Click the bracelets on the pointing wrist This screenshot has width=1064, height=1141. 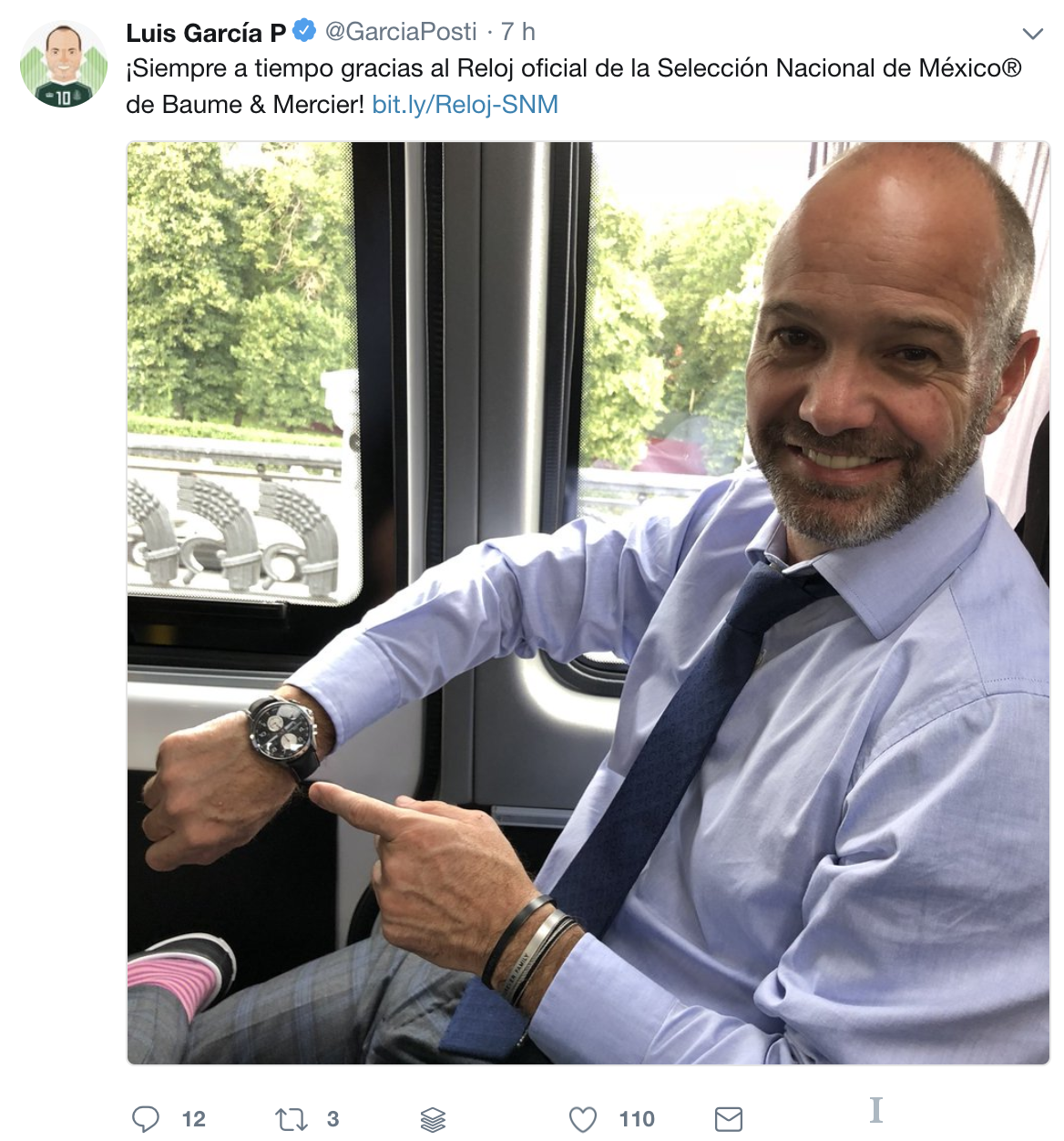click(x=530, y=950)
